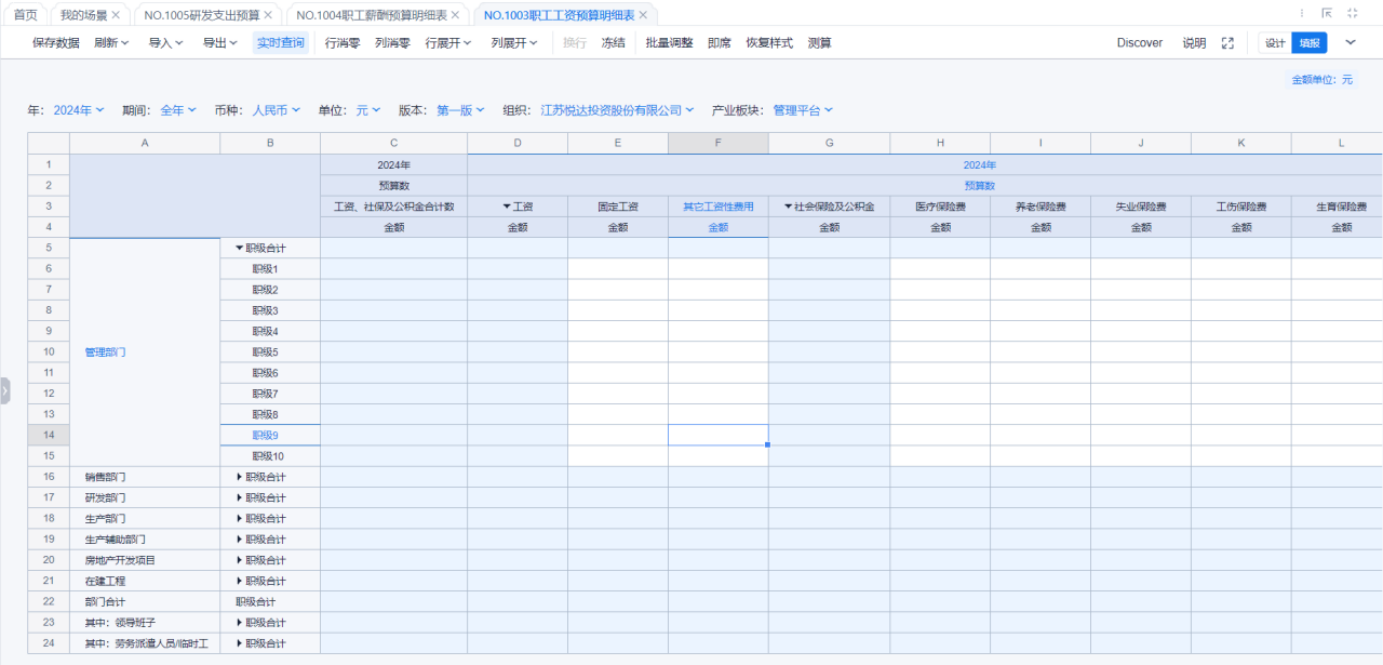
Task: Switch to 填报 fill-in mode
Action: coord(1309,43)
